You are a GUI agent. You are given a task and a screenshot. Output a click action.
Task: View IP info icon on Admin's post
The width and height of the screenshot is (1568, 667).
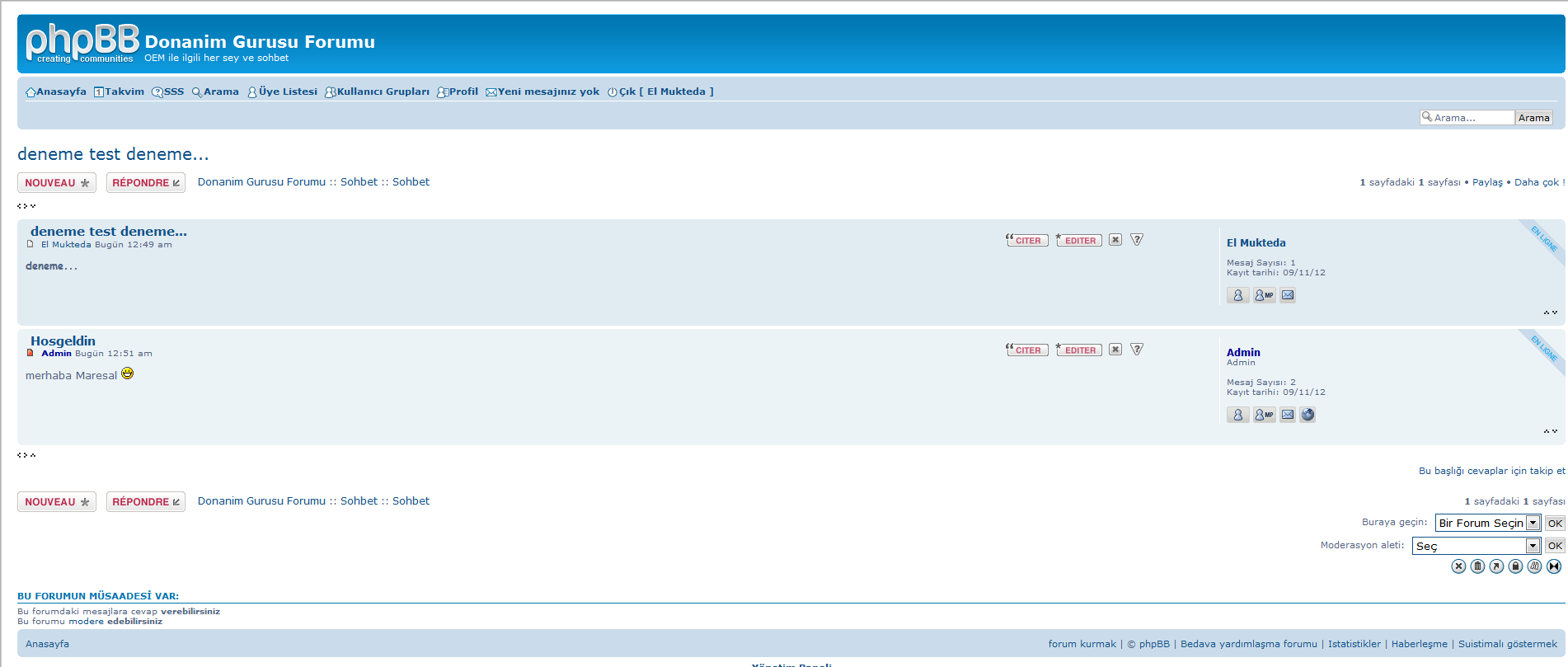(1137, 350)
